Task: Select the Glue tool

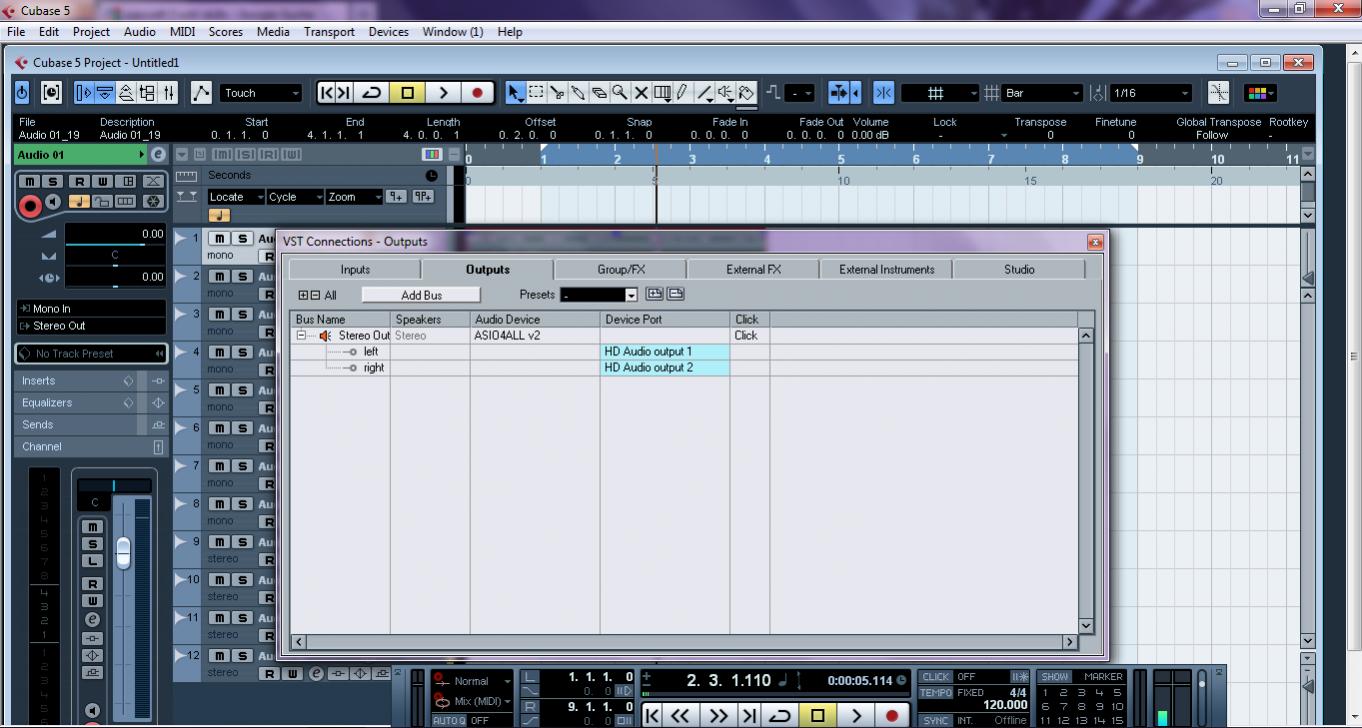Action: pos(578,93)
